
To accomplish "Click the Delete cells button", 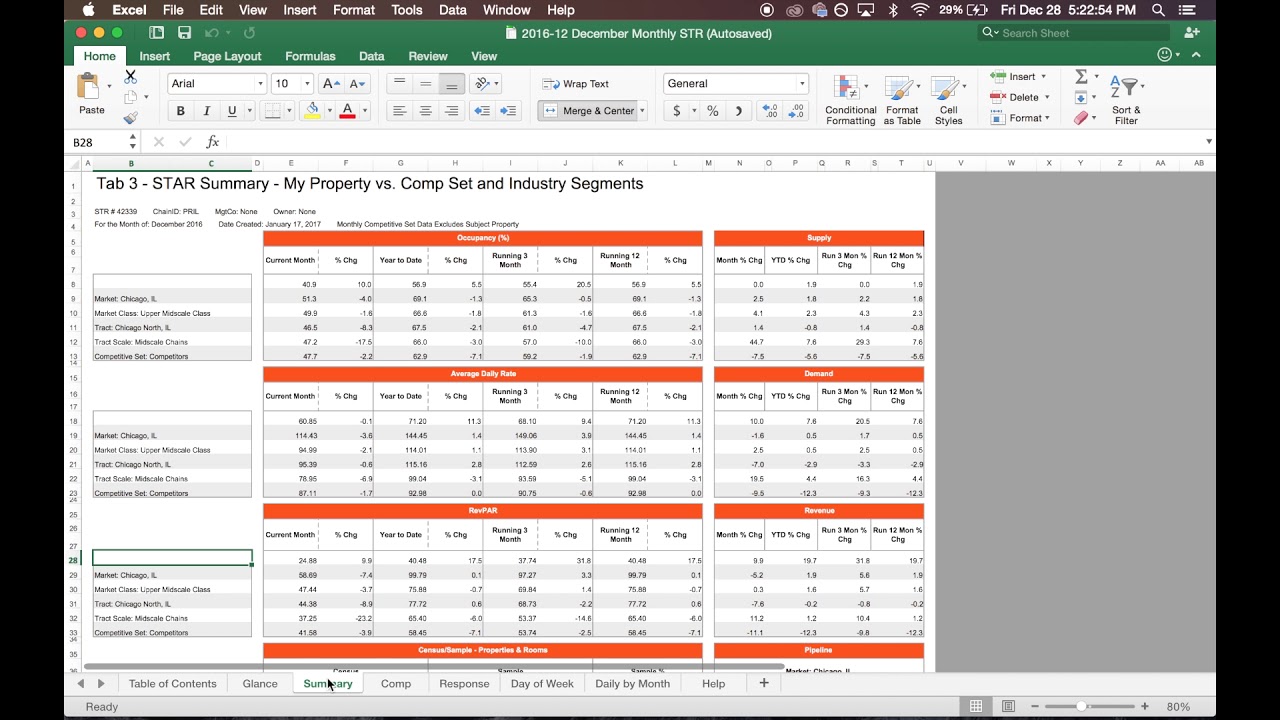I will (1020, 97).
